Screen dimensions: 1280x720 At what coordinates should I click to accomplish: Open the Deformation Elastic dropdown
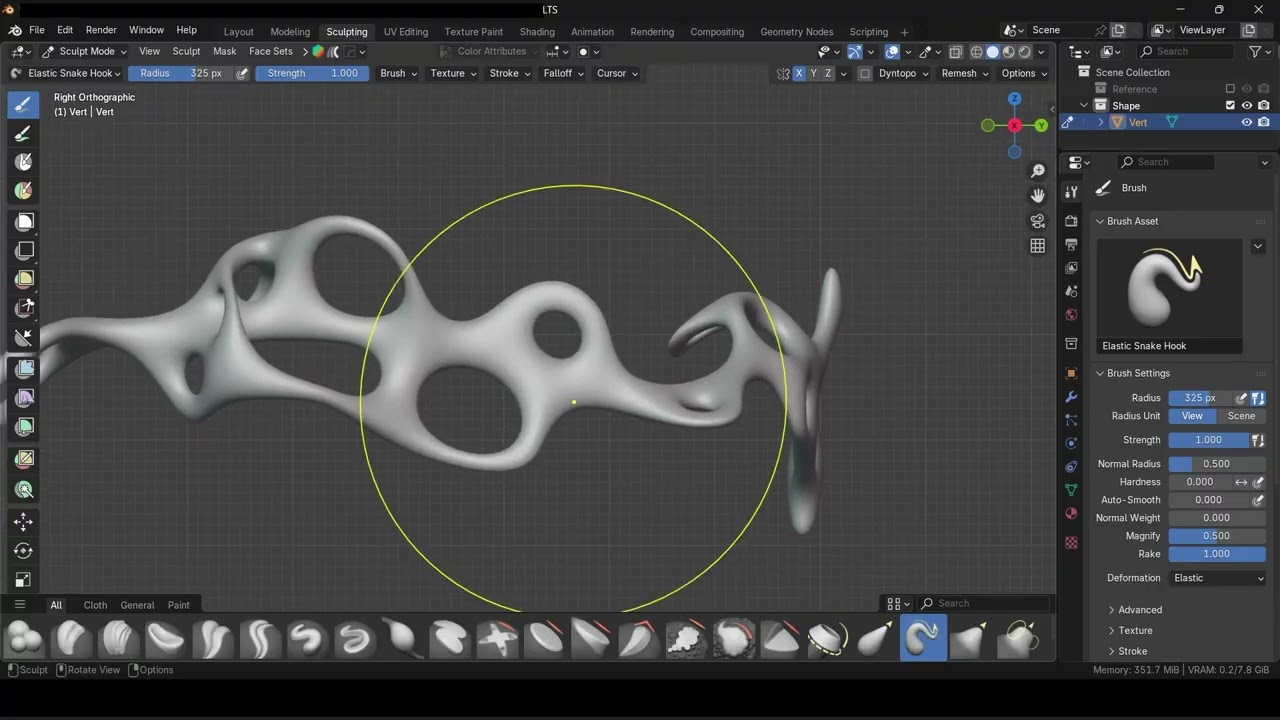click(x=1218, y=578)
